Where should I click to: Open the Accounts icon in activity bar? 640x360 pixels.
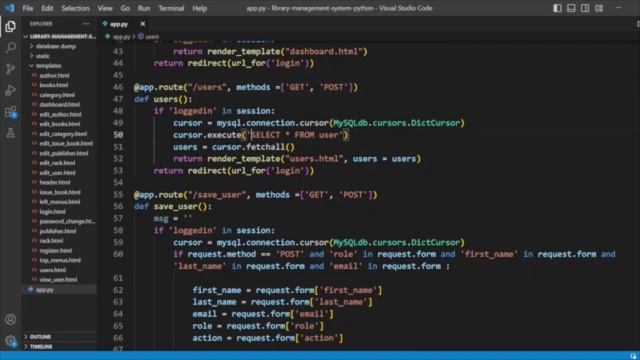click(x=11, y=319)
